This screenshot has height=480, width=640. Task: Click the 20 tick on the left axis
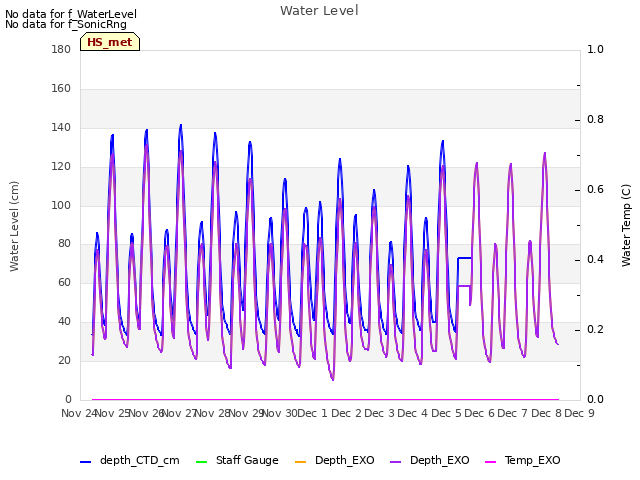tap(64, 360)
